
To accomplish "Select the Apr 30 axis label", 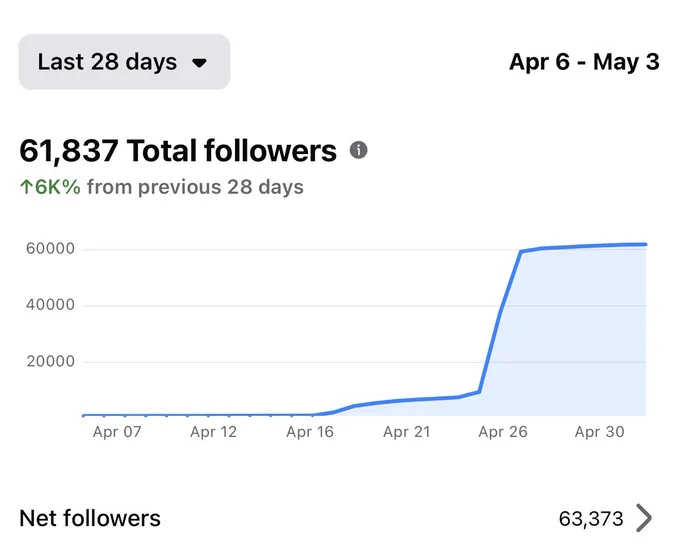I will pos(599,432).
